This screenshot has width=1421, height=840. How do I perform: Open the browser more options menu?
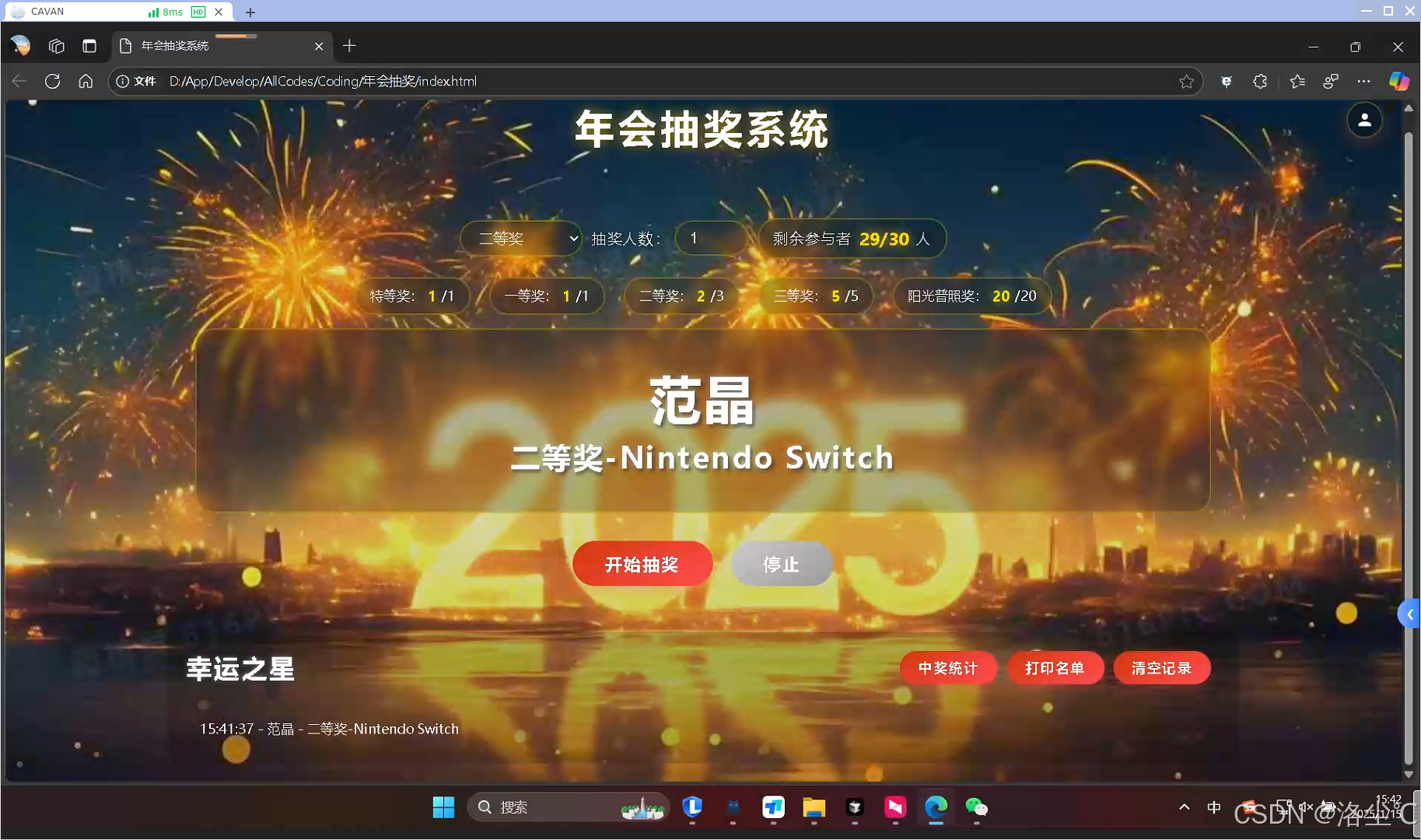point(1365,81)
